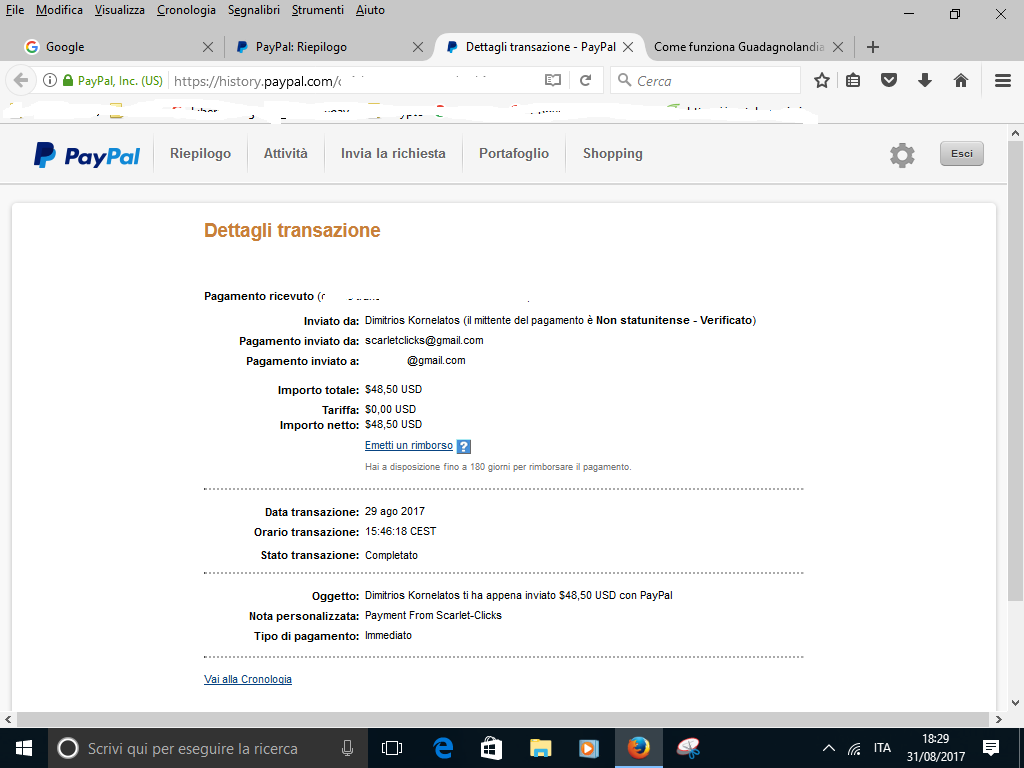Open the Visualizza menu
This screenshot has width=1024, height=768.
[x=120, y=10]
